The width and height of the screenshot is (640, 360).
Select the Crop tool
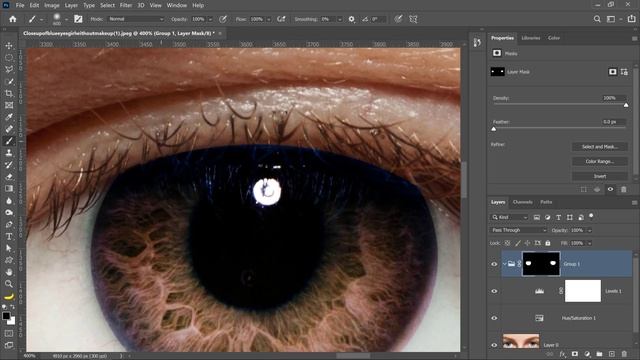(x=9, y=93)
